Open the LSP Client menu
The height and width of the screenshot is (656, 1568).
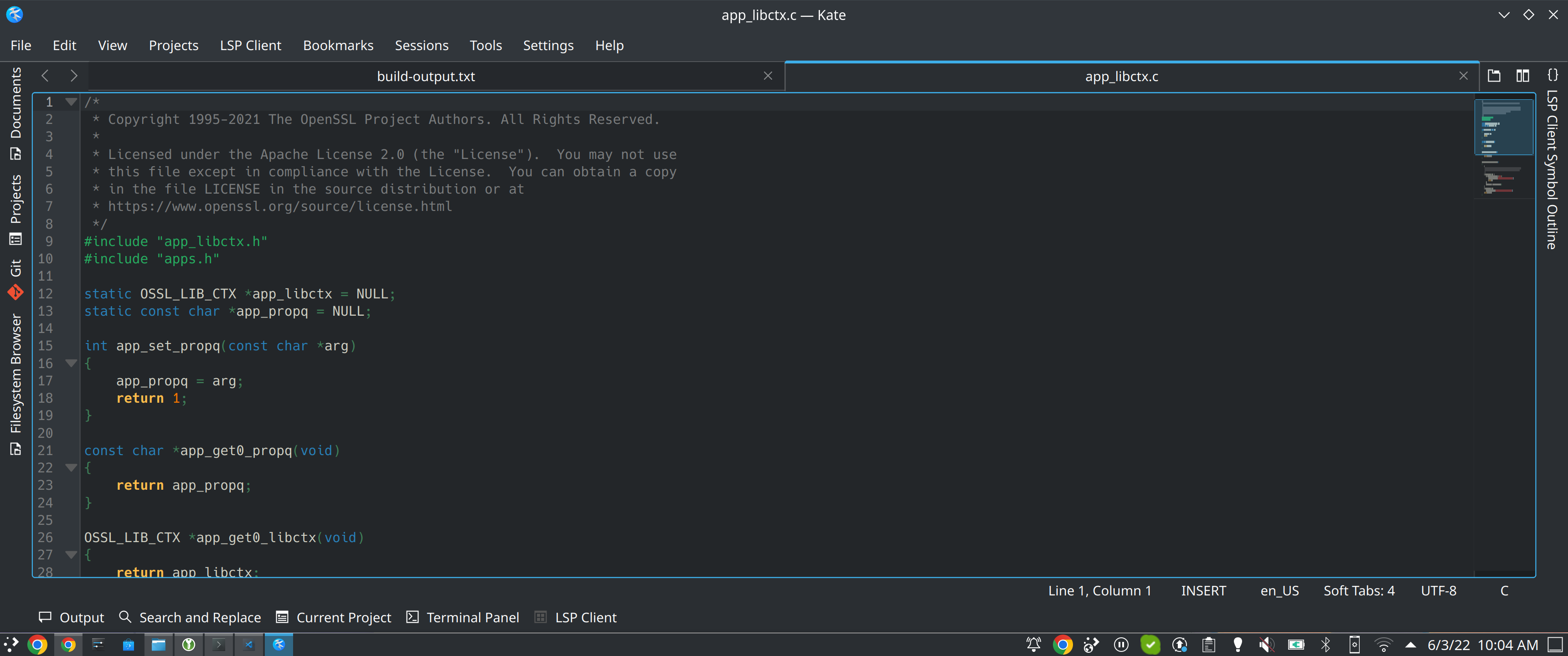tap(250, 46)
